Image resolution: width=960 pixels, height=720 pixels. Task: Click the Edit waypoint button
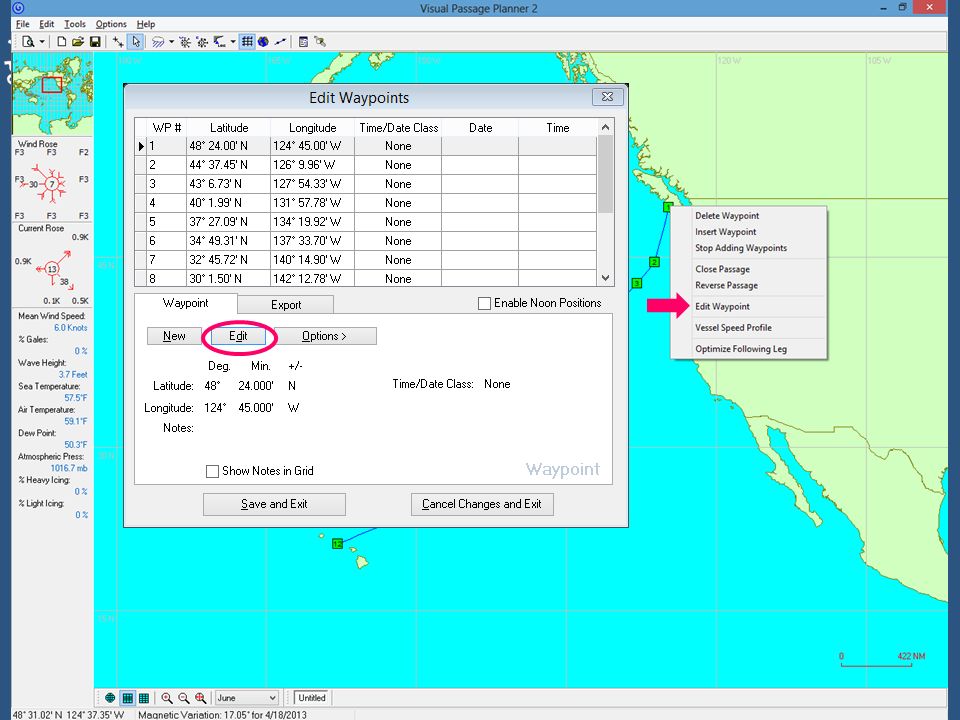tap(238, 336)
